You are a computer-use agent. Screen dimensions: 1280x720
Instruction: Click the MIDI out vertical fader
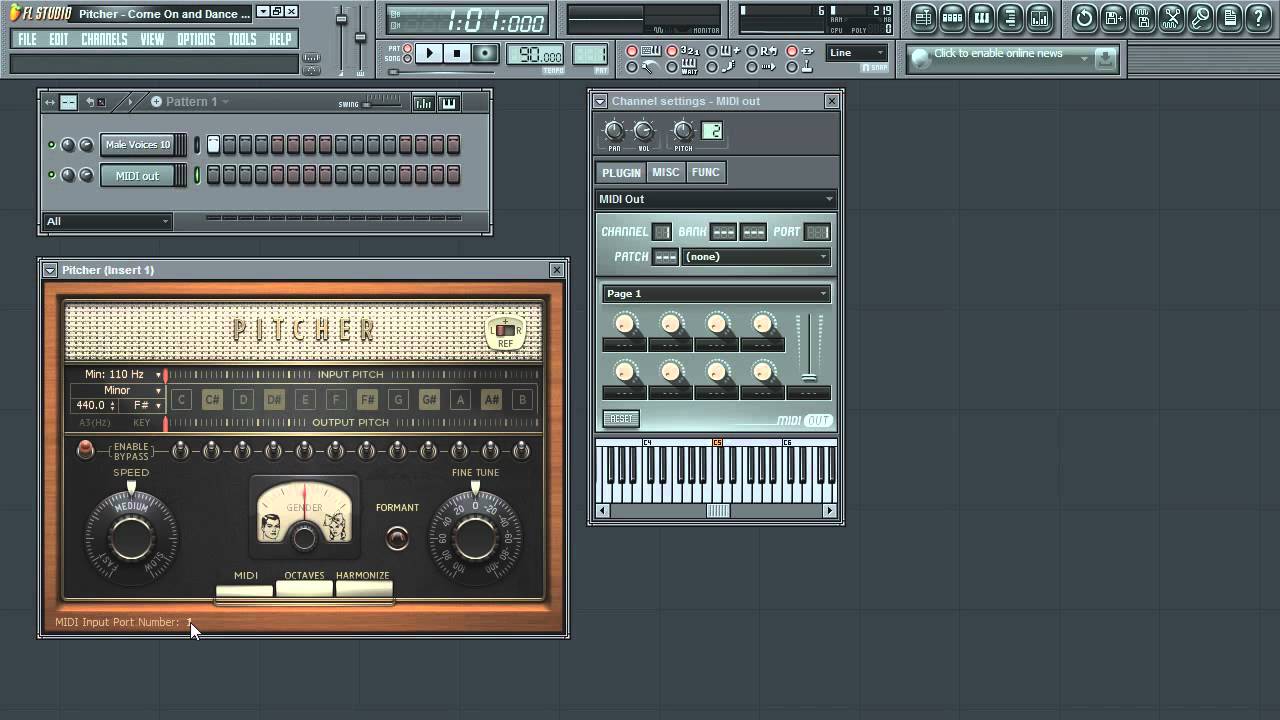809,349
